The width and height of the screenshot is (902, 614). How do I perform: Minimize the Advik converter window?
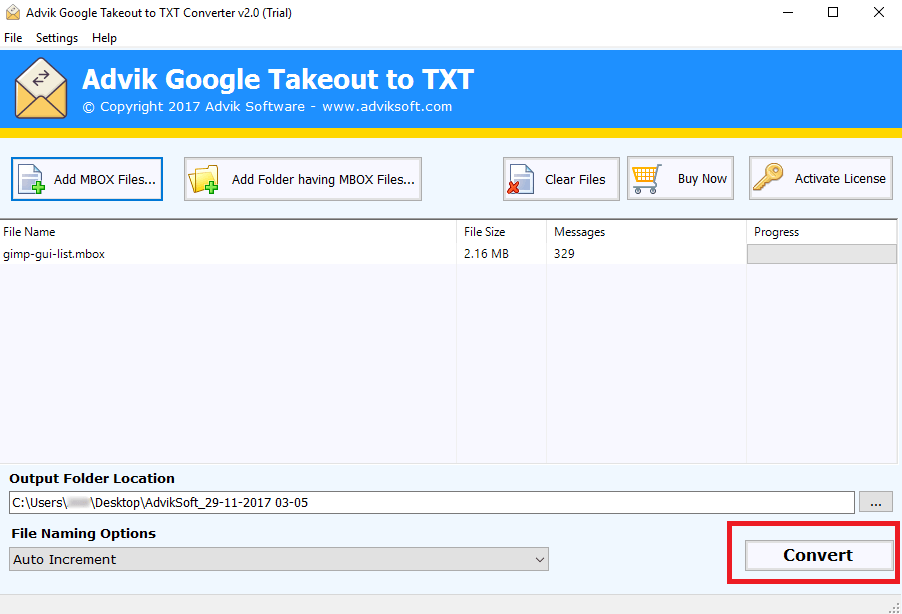[x=788, y=12]
